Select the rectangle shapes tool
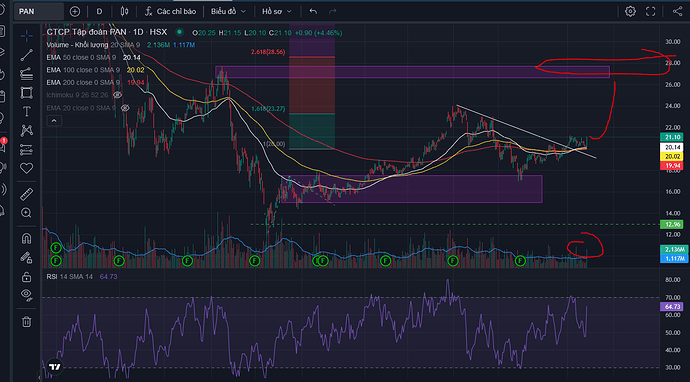 point(27,93)
